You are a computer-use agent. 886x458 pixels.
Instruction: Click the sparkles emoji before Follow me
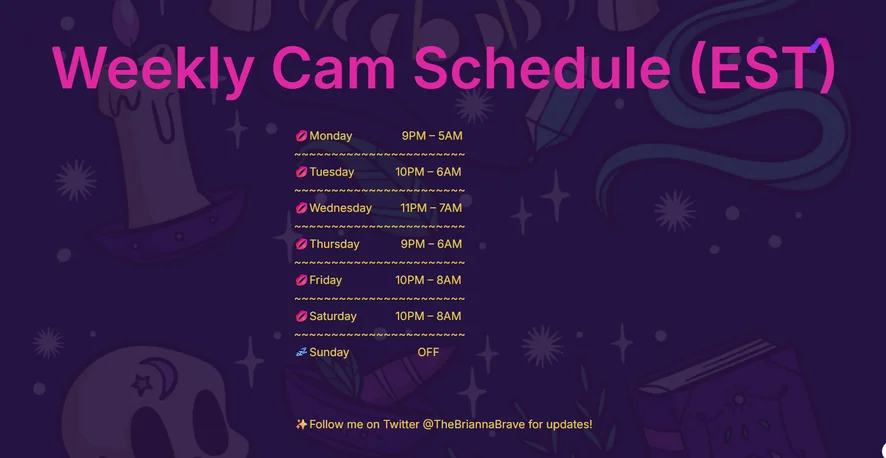click(301, 424)
